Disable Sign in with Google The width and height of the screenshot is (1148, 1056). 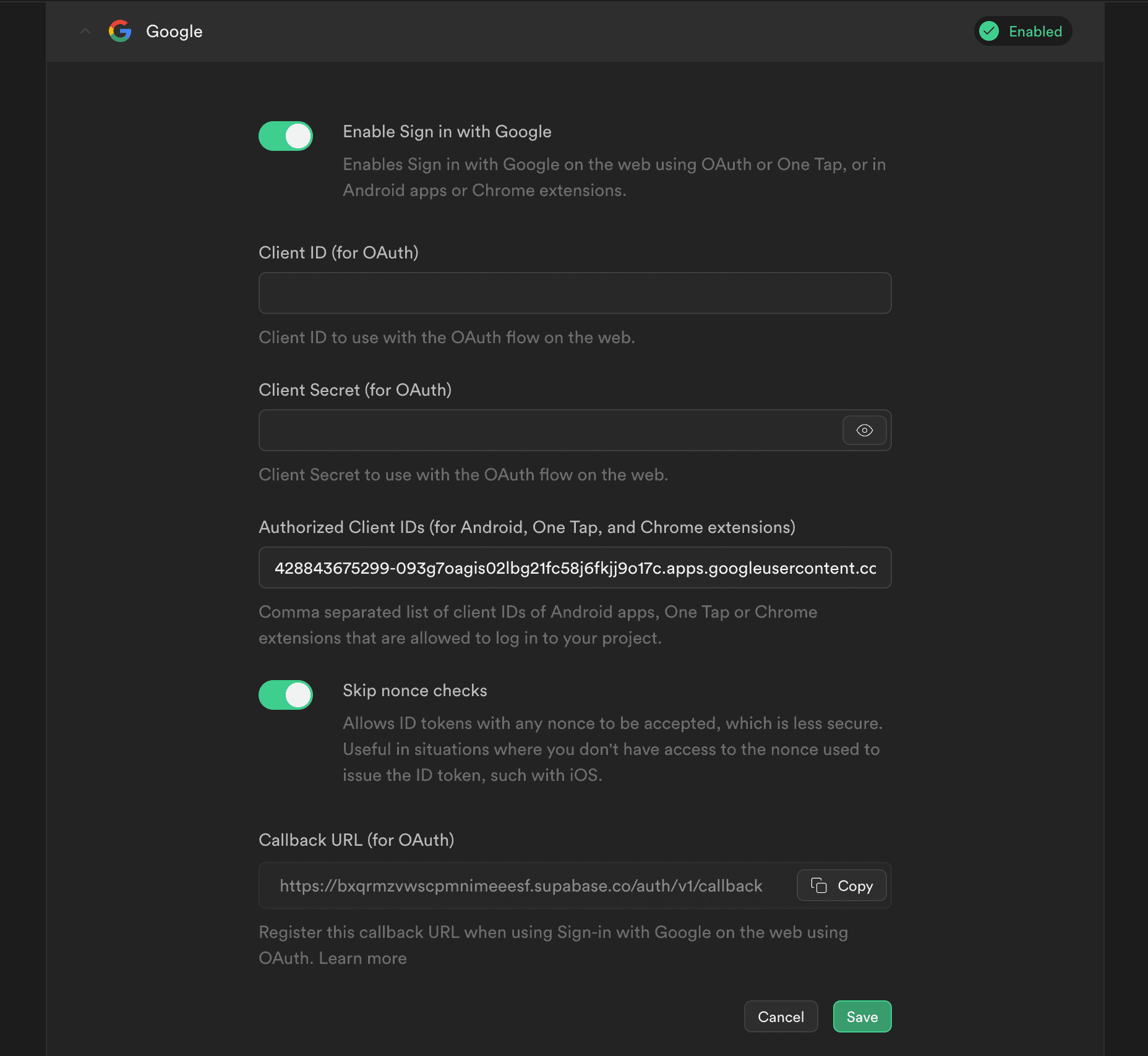click(x=285, y=136)
